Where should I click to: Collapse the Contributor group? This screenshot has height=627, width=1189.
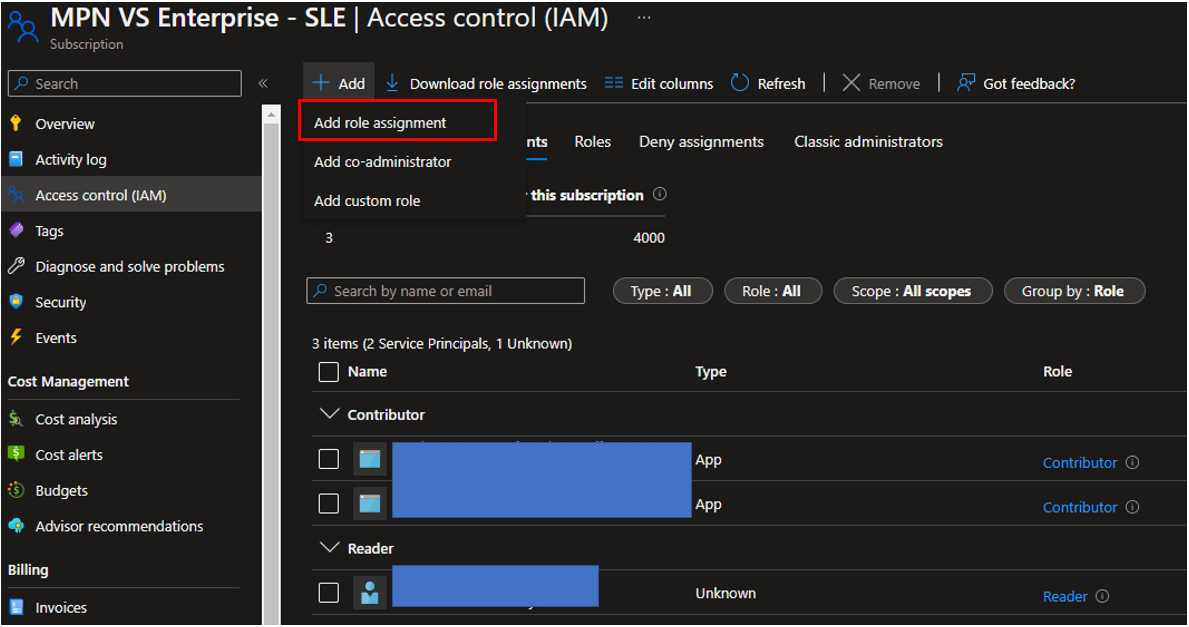pos(329,414)
